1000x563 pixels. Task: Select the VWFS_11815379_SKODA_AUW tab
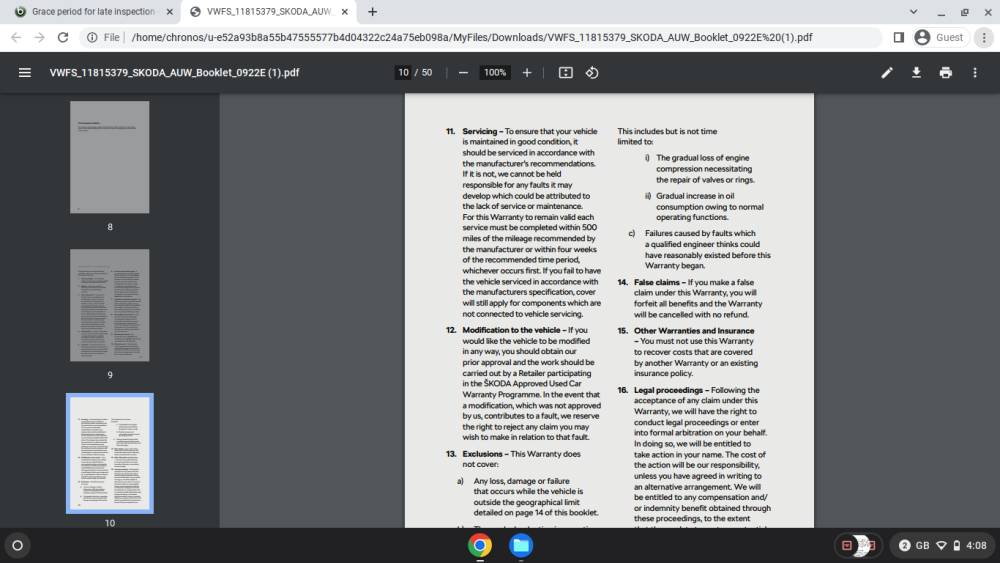[269, 11]
